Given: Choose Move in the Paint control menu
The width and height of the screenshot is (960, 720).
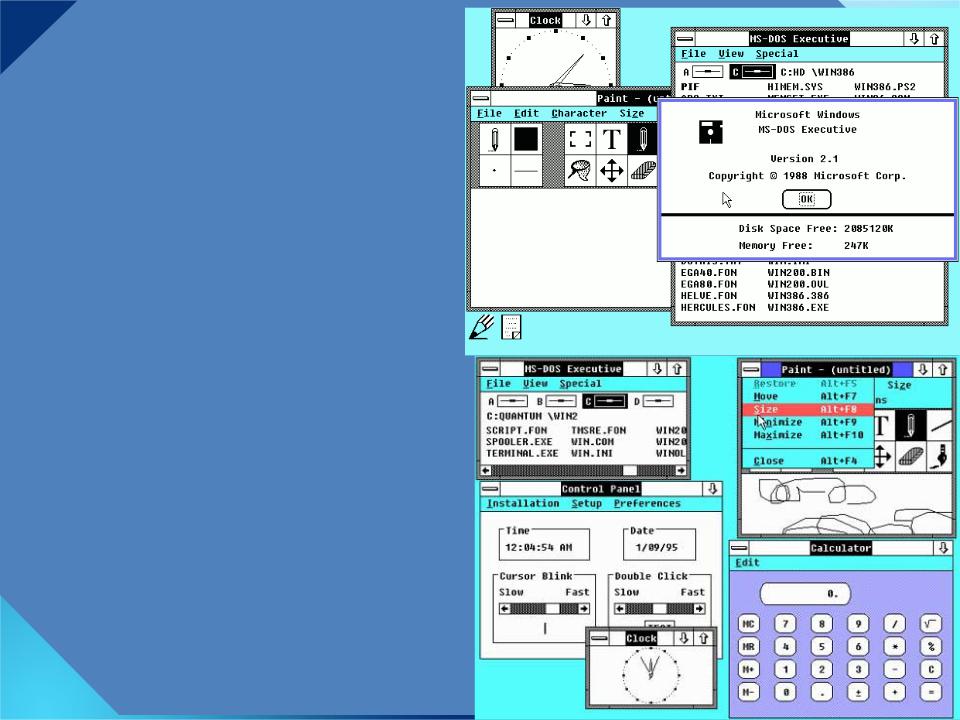Looking at the screenshot, I should (x=808, y=396).
